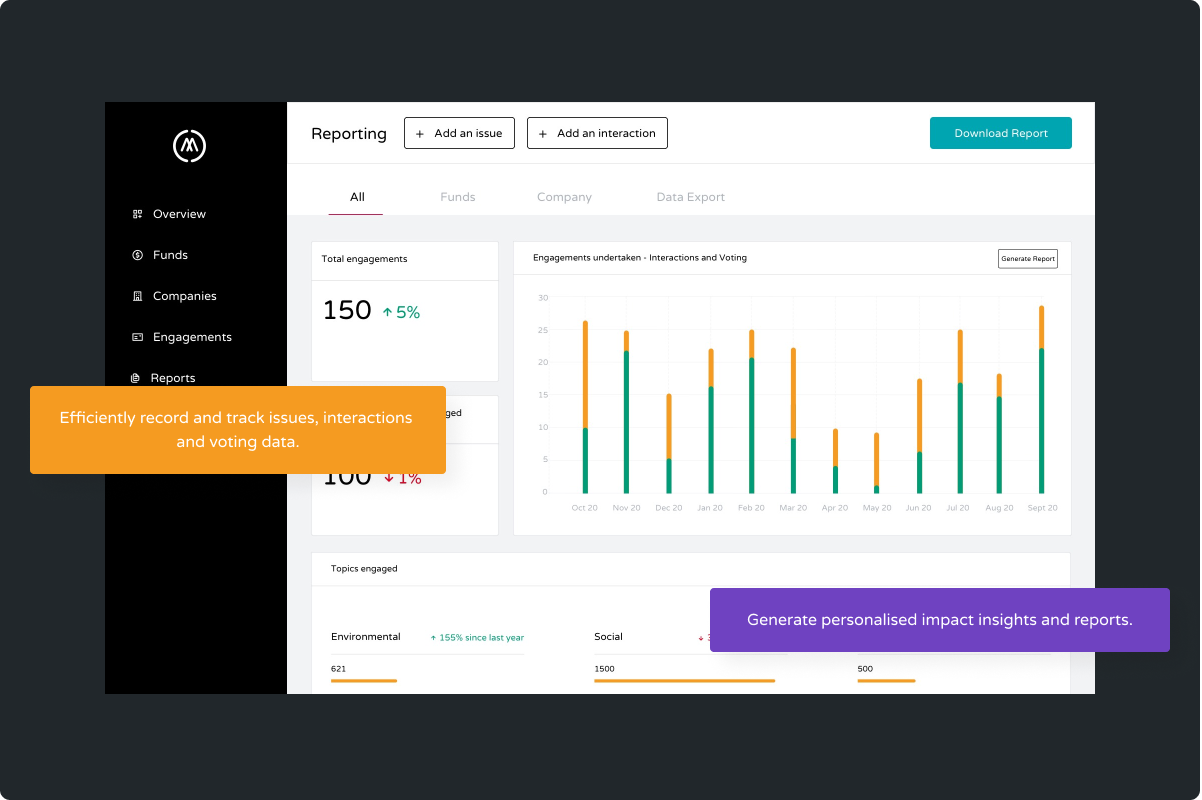1202x800 pixels.
Task: Open the Data Export tab
Action: 691,197
